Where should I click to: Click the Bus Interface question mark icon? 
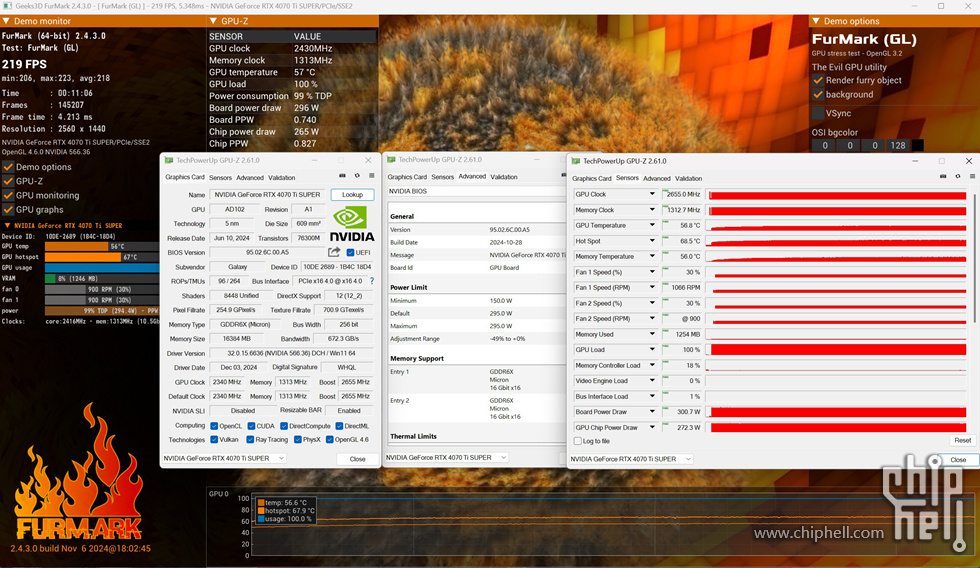(372, 281)
